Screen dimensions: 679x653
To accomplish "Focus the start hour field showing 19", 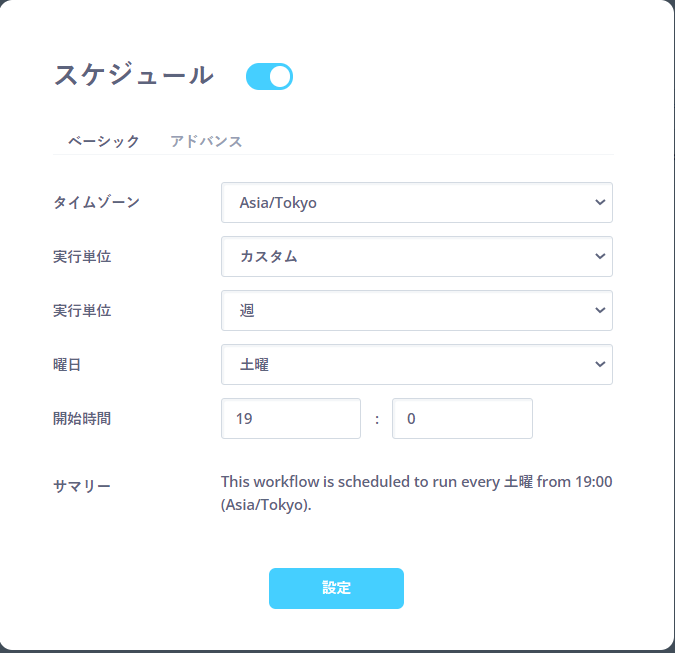I will click(291, 419).
